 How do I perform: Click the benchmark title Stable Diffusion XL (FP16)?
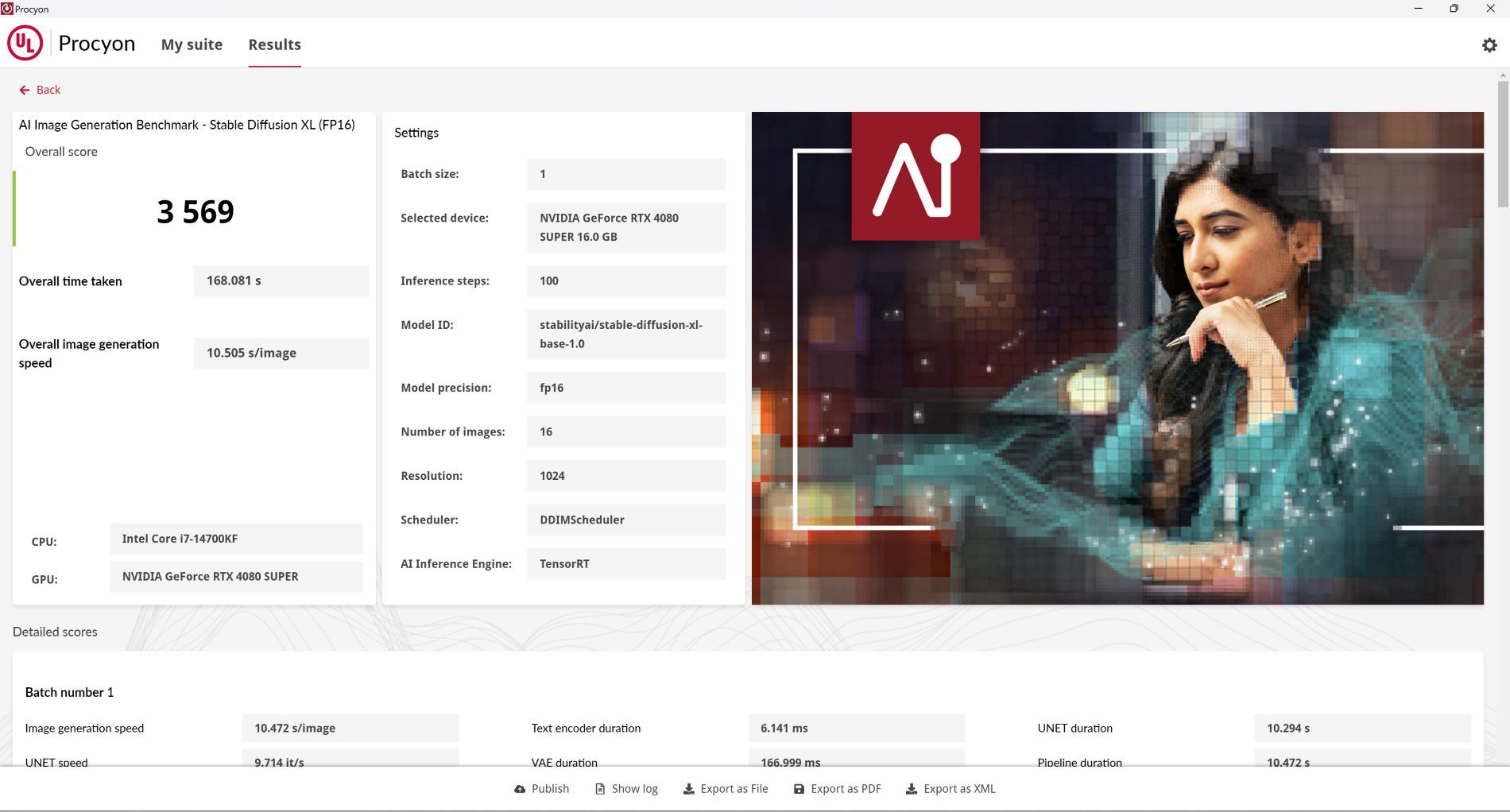coord(187,125)
